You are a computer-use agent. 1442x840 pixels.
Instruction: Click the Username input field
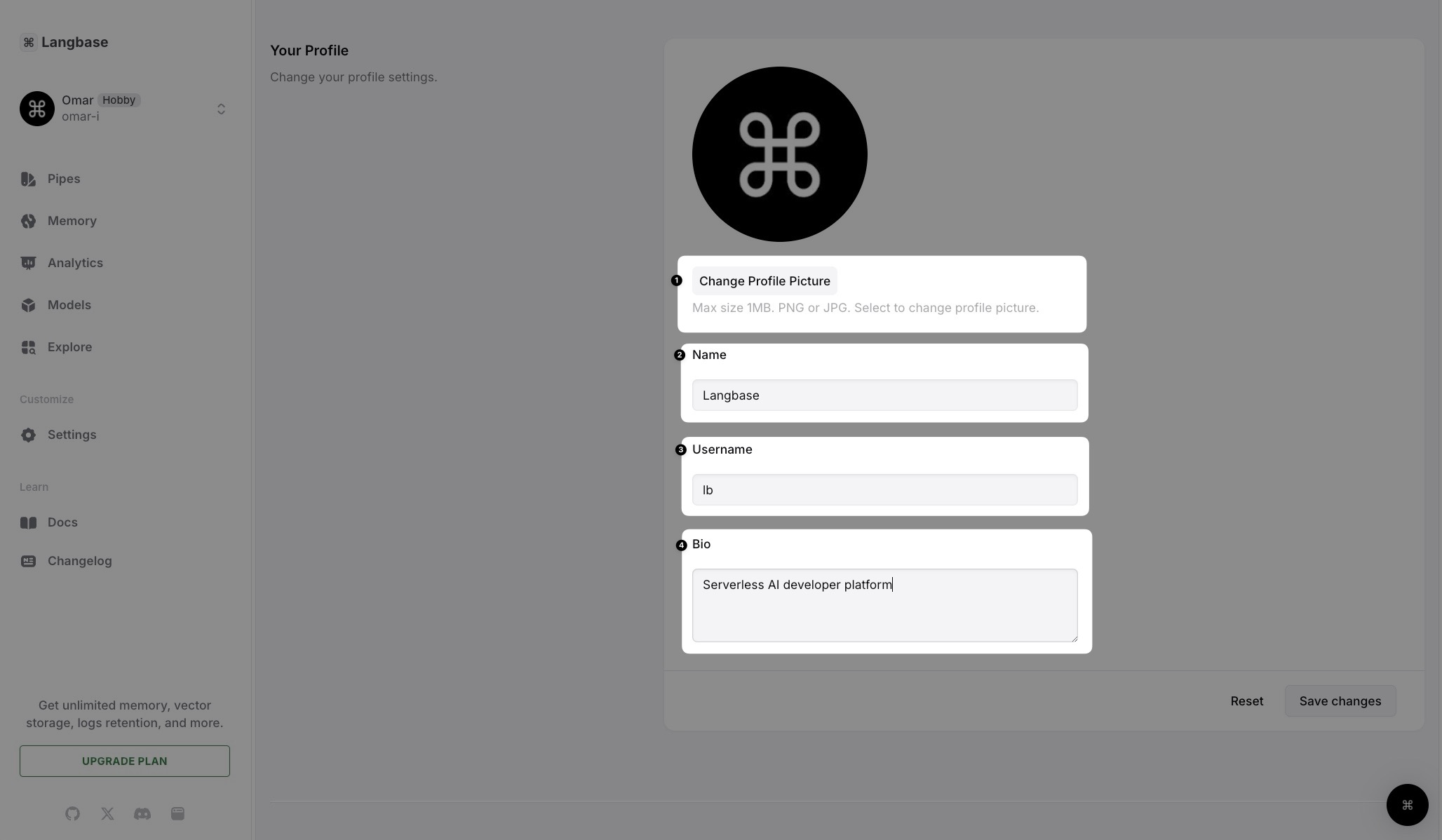point(884,489)
